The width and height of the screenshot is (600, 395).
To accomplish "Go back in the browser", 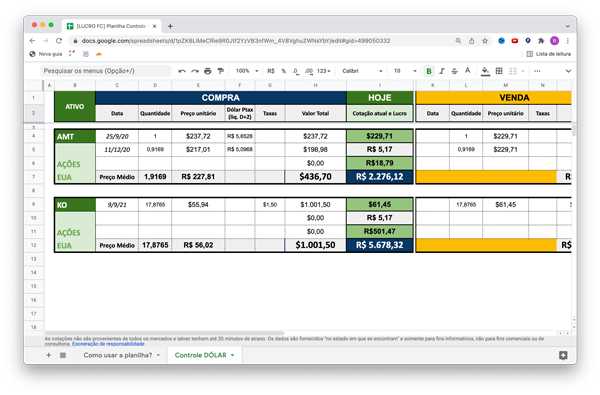I will (x=33, y=41).
